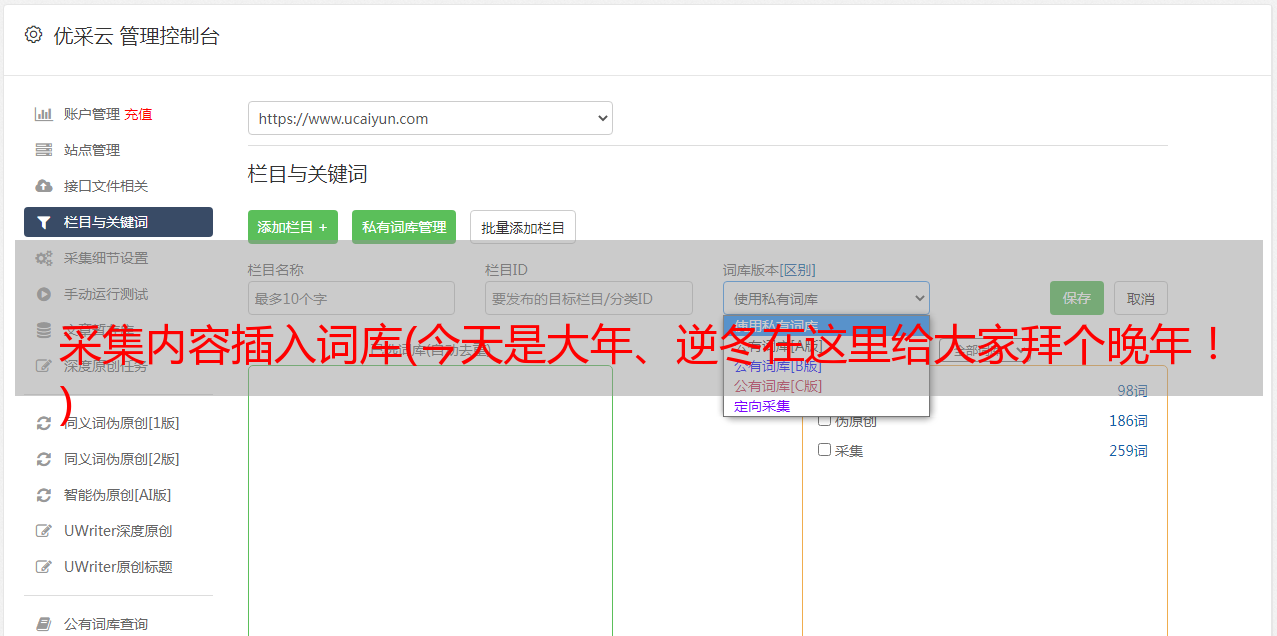
Task: Click the server icon for 站点管理
Action: coord(44,150)
